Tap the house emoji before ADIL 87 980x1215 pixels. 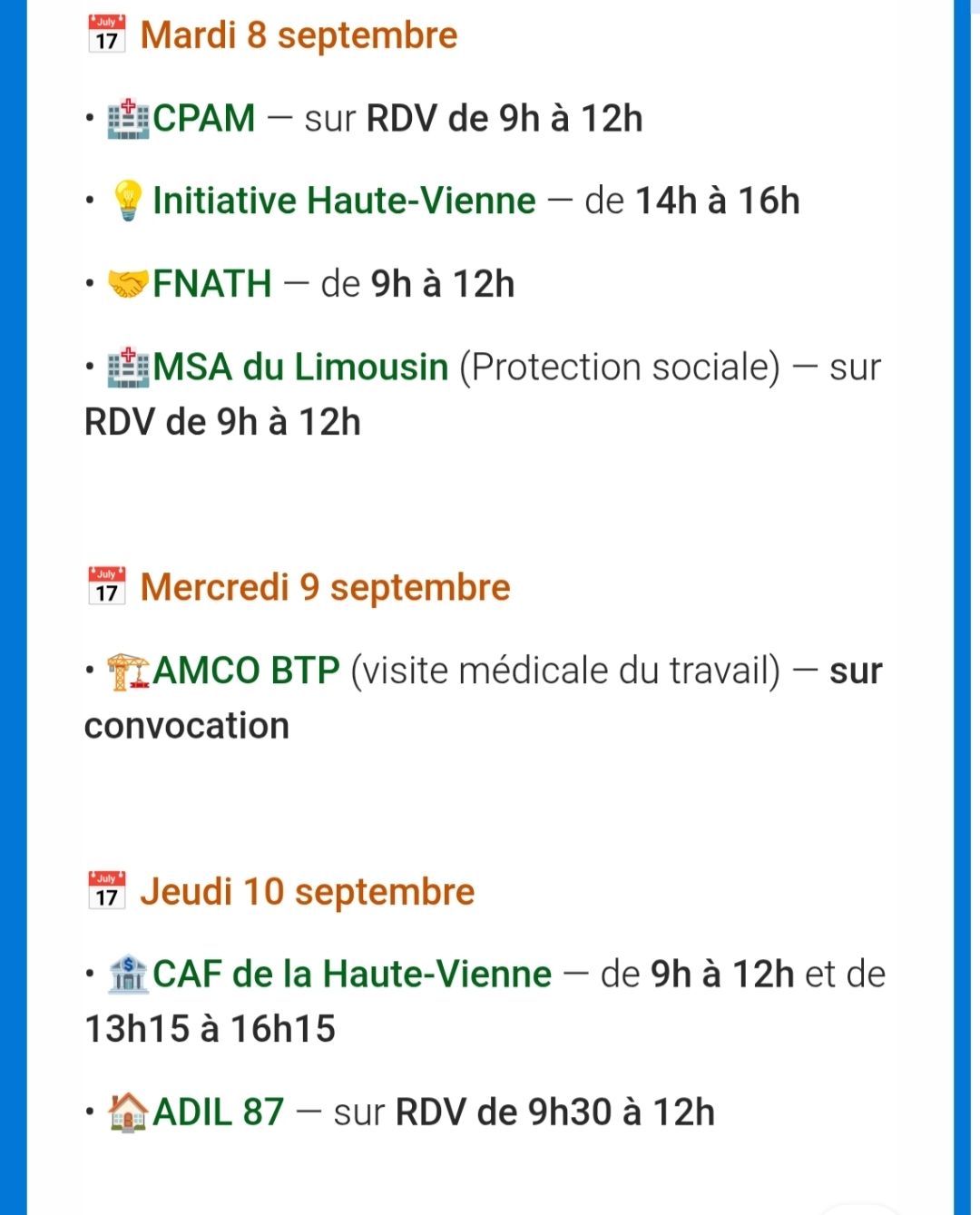(x=128, y=1112)
